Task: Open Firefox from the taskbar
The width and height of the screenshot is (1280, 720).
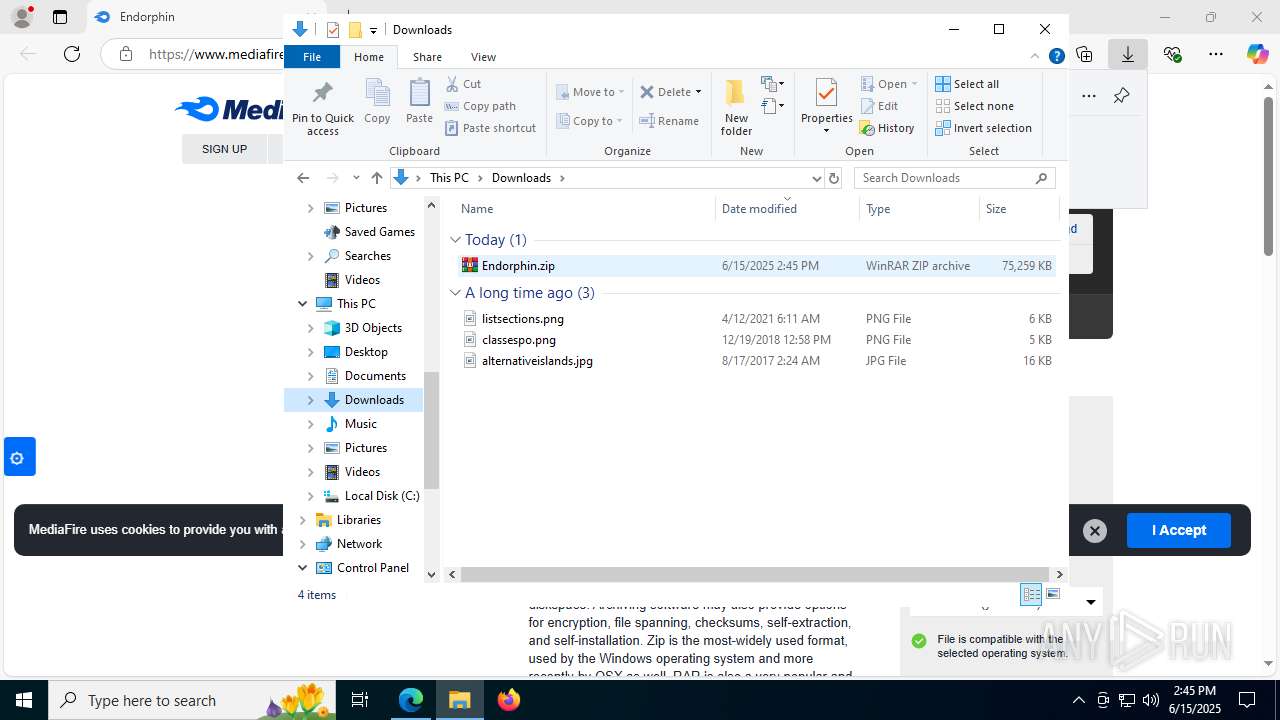Action: click(x=509, y=700)
